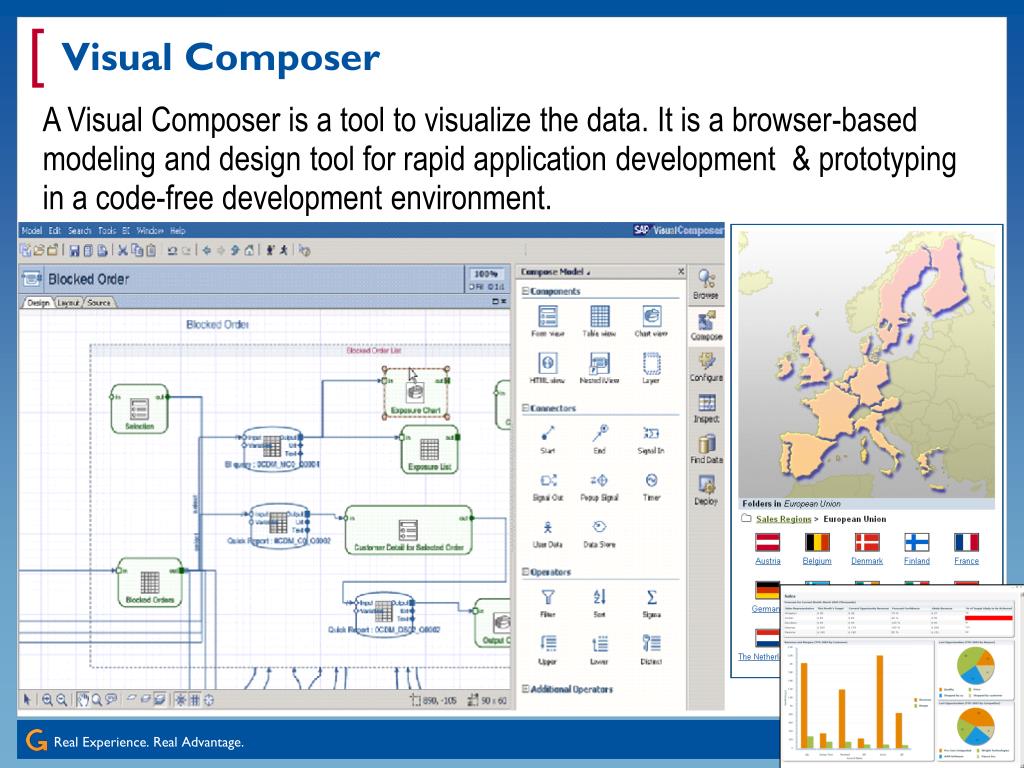Select the Form View component icon
This screenshot has height=768, width=1024.
547,317
